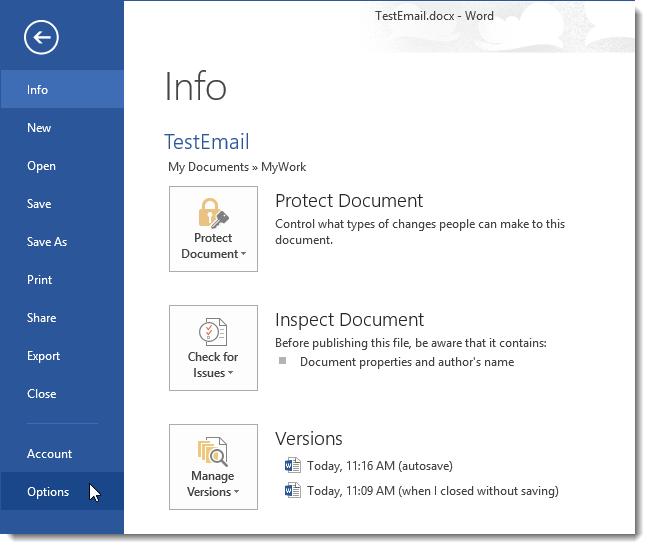Image resolution: width=650 pixels, height=549 pixels.
Task: Click the TestEmail document title
Action: [x=207, y=142]
